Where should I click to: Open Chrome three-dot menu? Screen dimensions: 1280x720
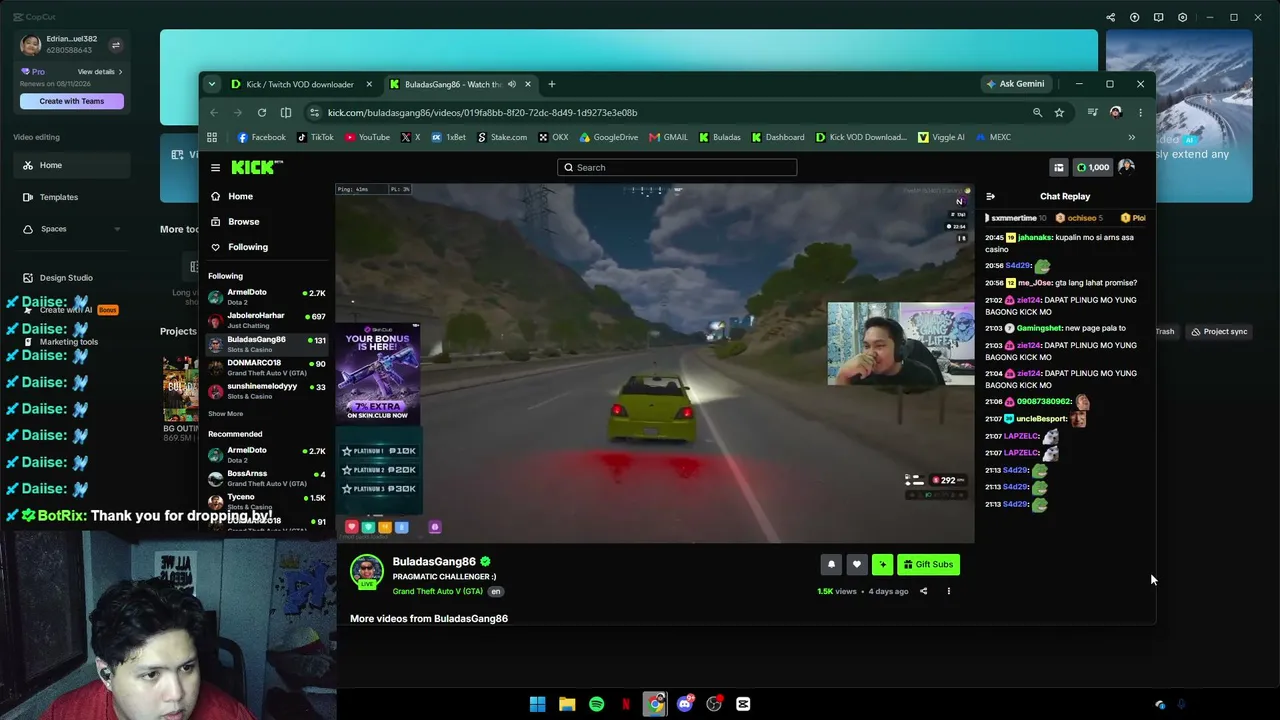point(1140,113)
